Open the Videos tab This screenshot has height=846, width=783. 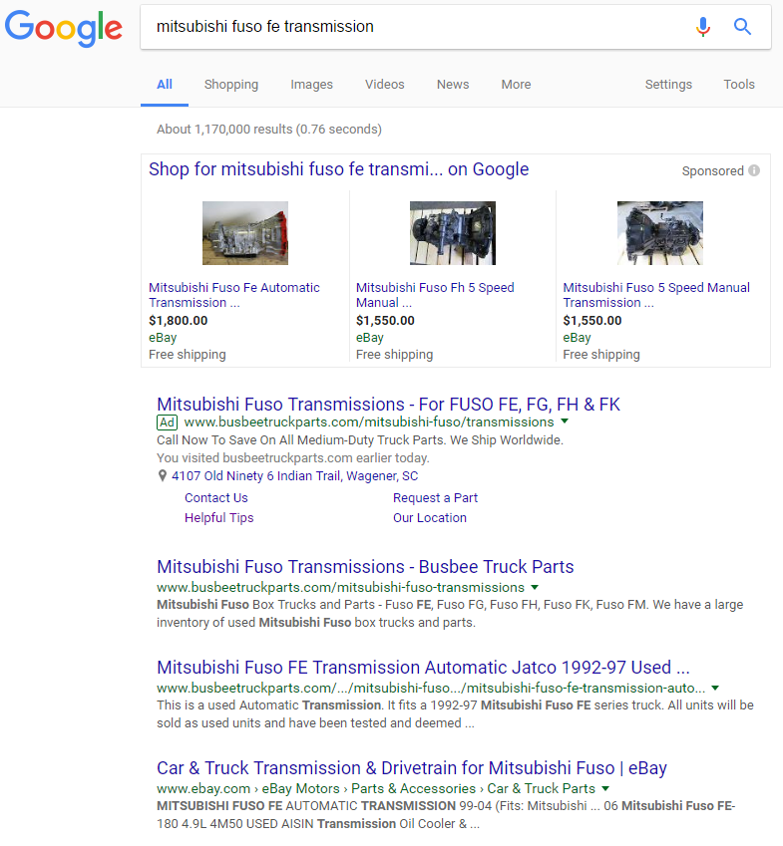(384, 84)
